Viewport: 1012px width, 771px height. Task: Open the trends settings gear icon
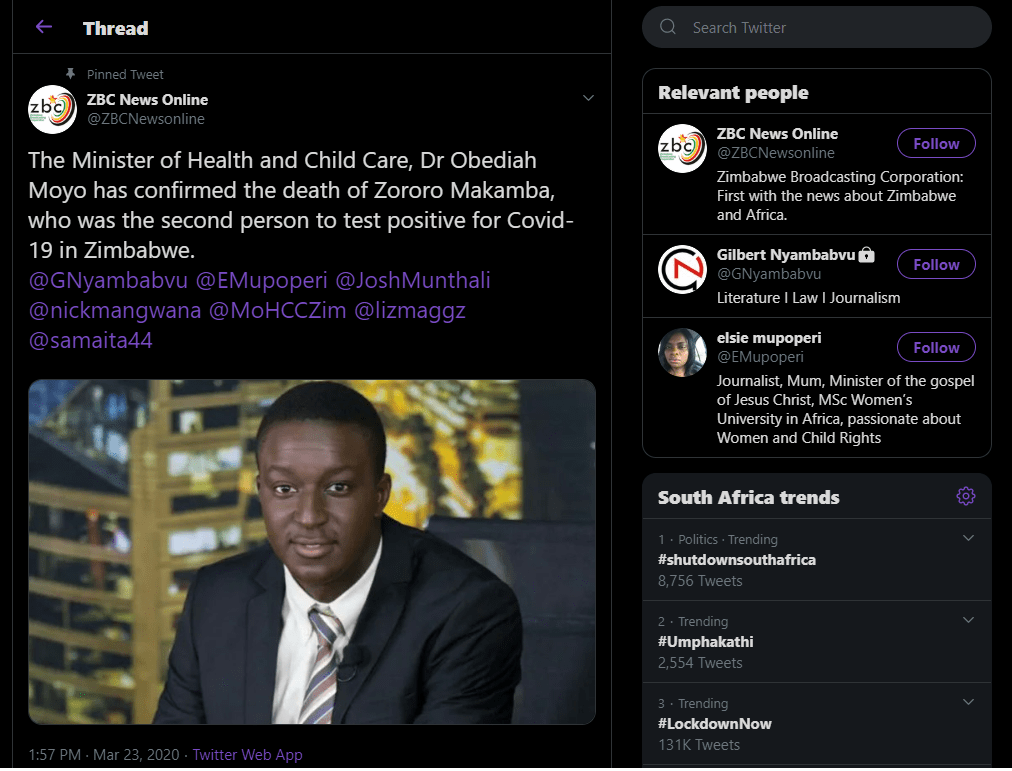click(965, 496)
